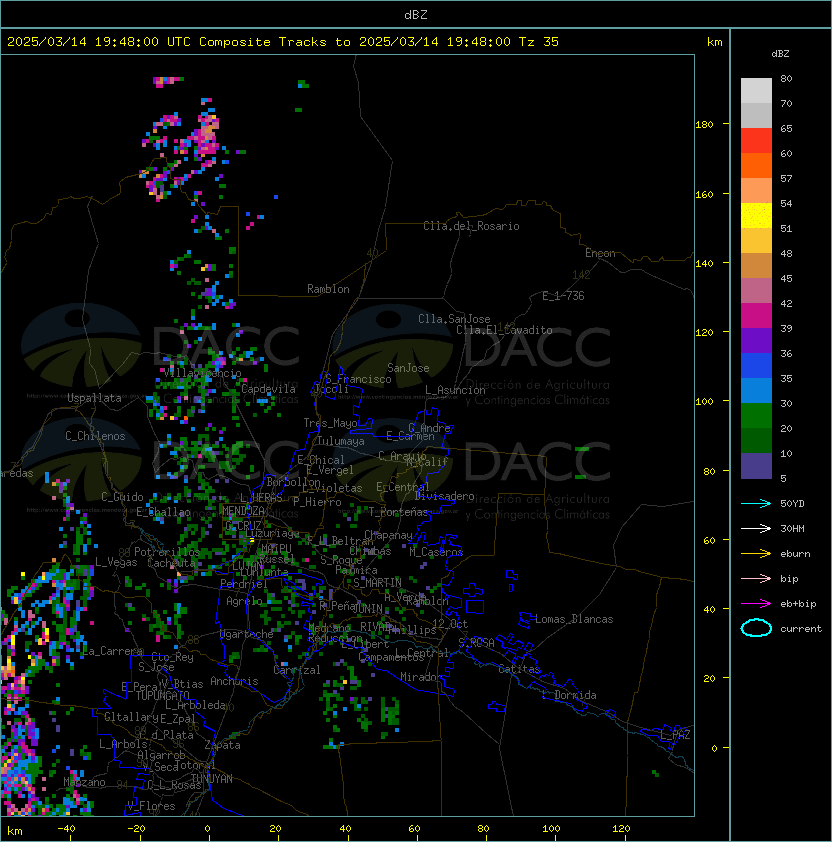Click the 140 km tick label

[704, 263]
